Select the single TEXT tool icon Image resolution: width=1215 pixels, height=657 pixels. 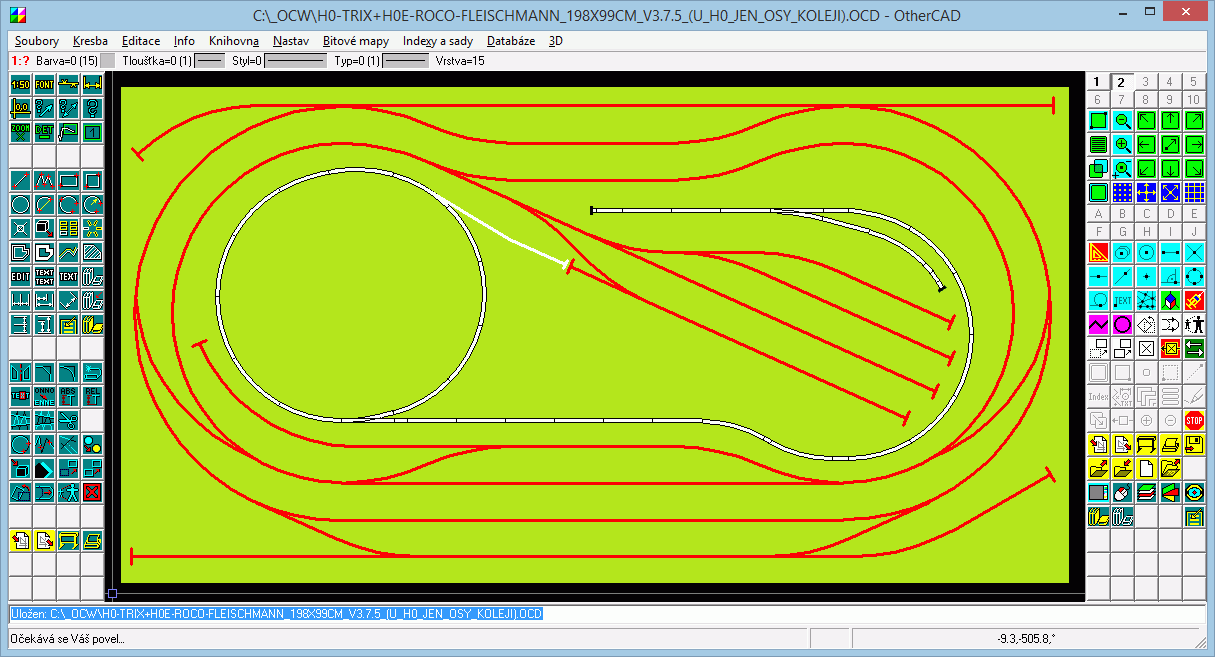(x=68, y=277)
